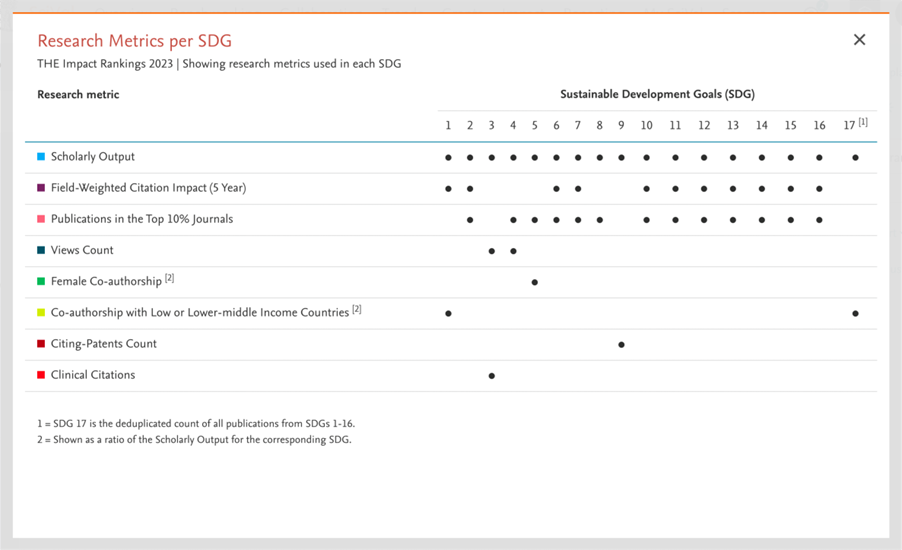Click the red Clinical Citations square
902x550 pixels.
41,375
